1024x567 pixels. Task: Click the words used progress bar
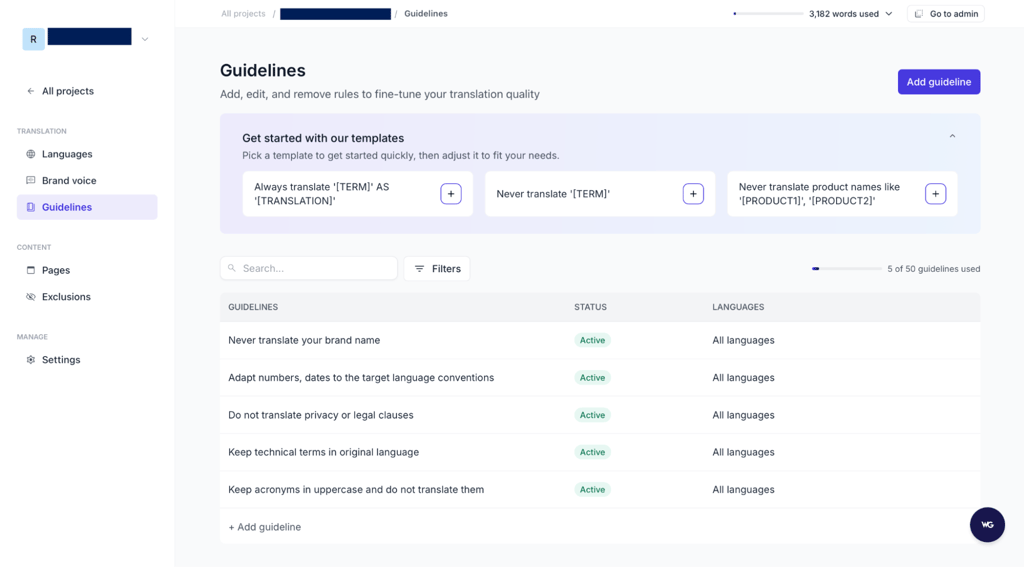pyautogui.click(x=768, y=14)
